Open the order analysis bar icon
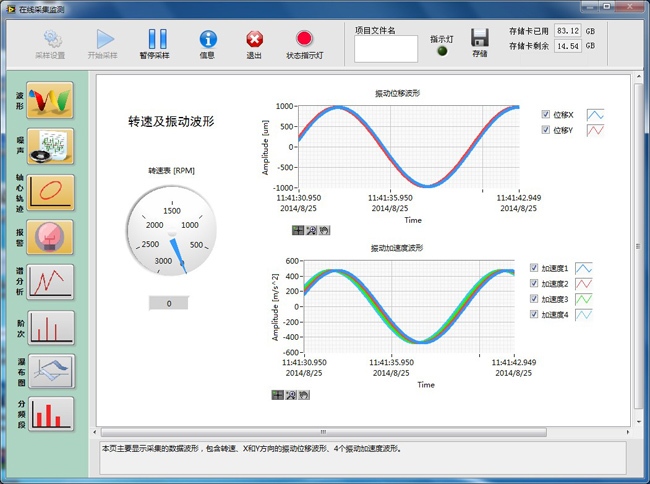 tap(51, 328)
